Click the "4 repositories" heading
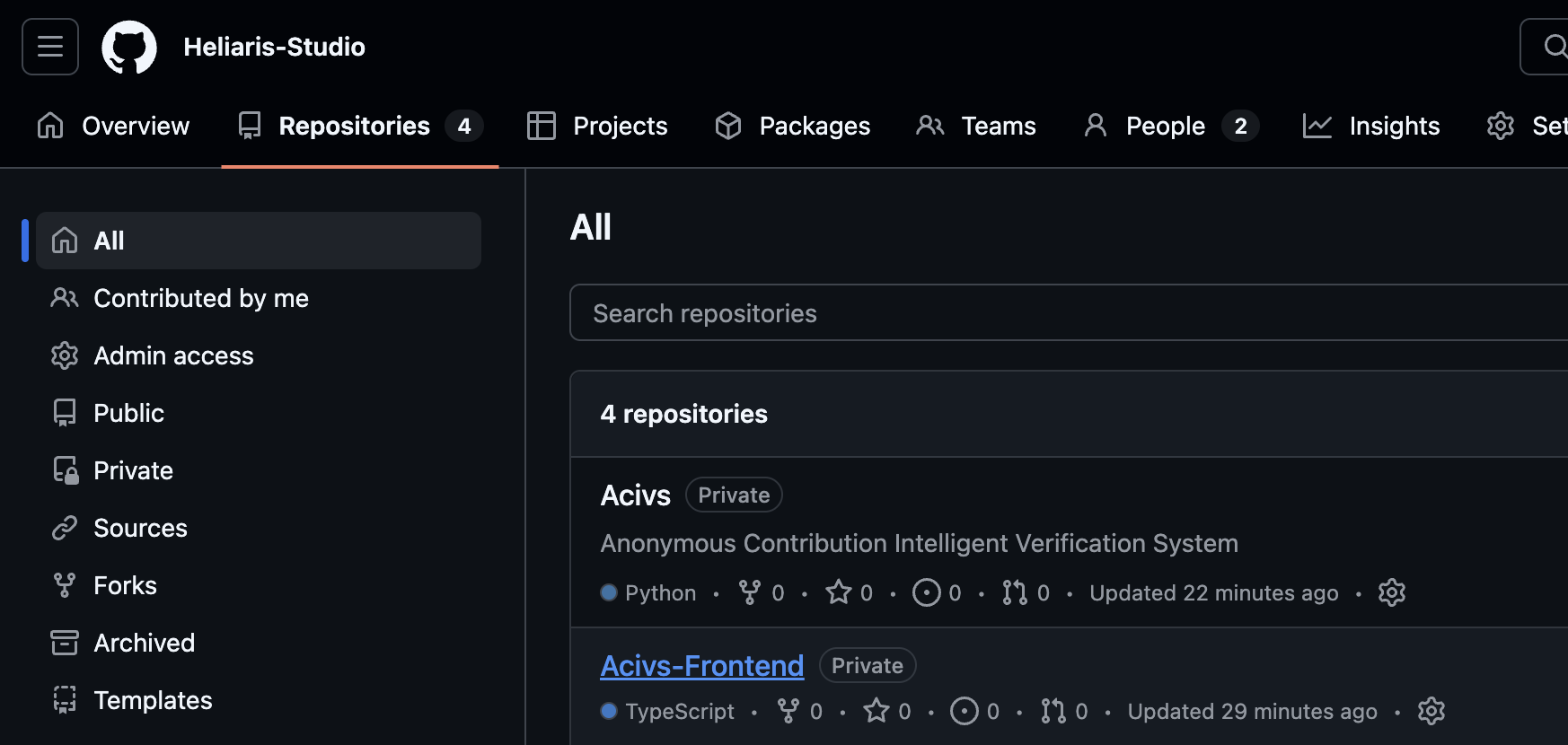1568x745 pixels. (x=684, y=414)
